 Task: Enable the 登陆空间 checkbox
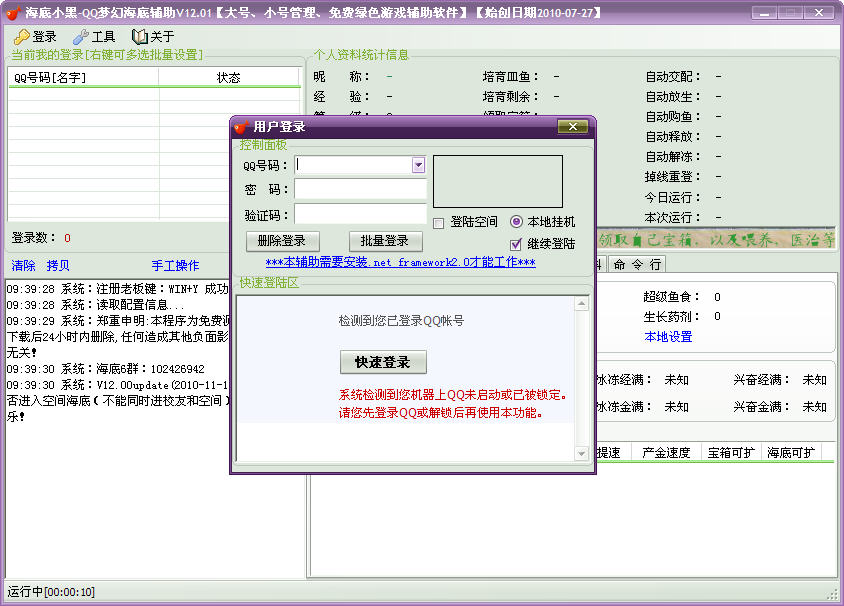click(x=439, y=222)
